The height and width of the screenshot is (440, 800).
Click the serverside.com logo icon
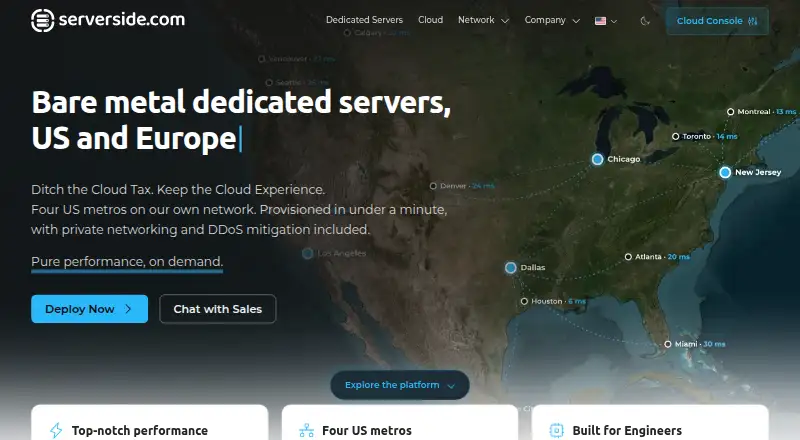tap(42, 20)
